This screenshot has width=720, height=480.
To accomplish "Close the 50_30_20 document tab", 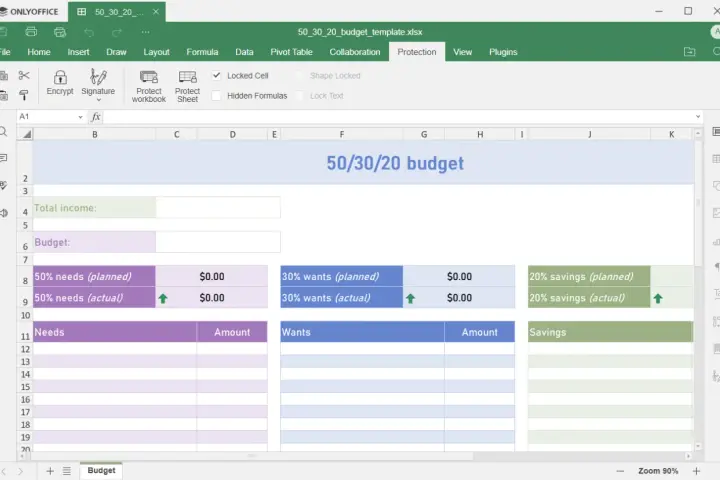I will [156, 11].
